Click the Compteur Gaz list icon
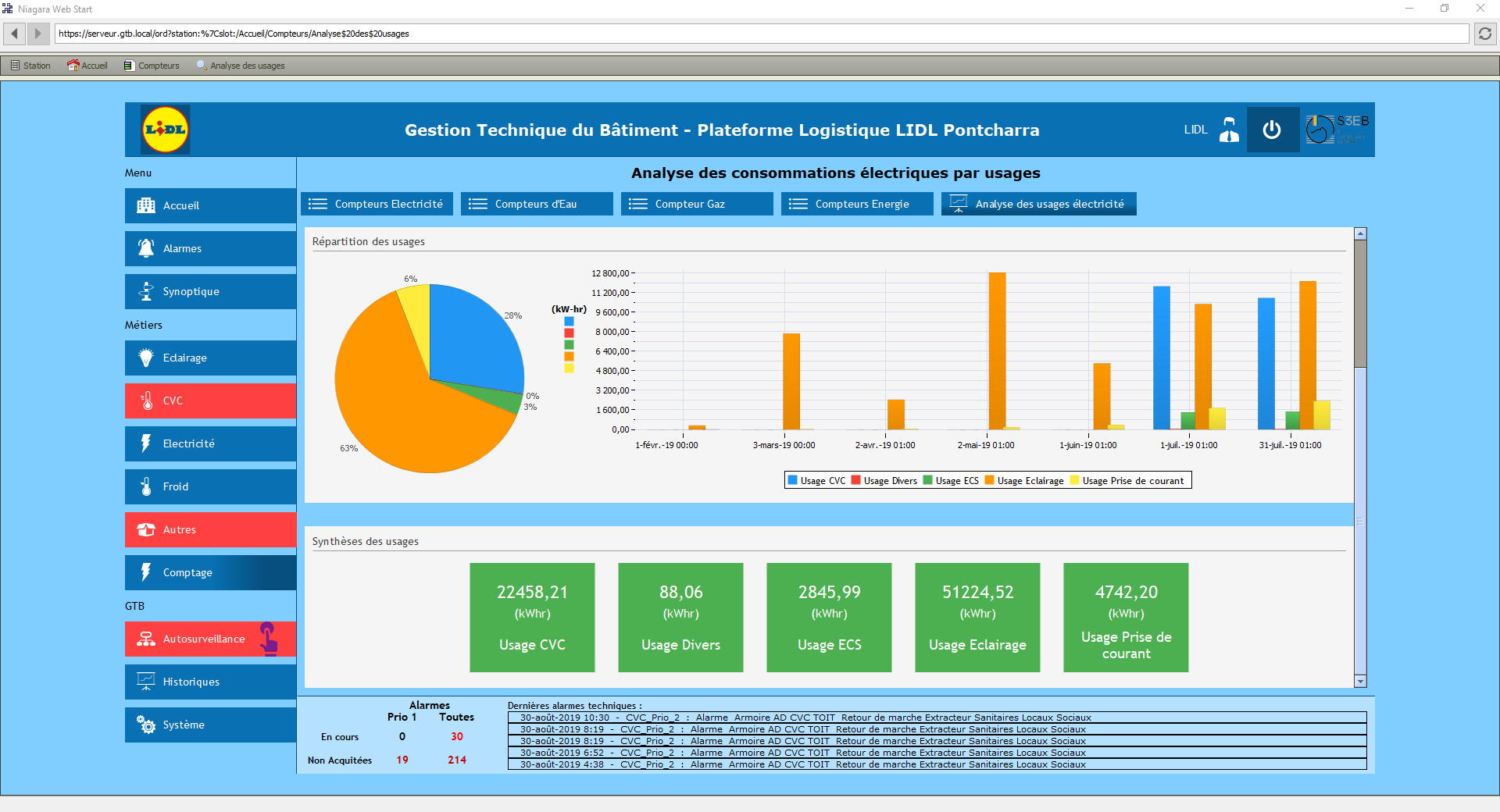 tap(638, 204)
